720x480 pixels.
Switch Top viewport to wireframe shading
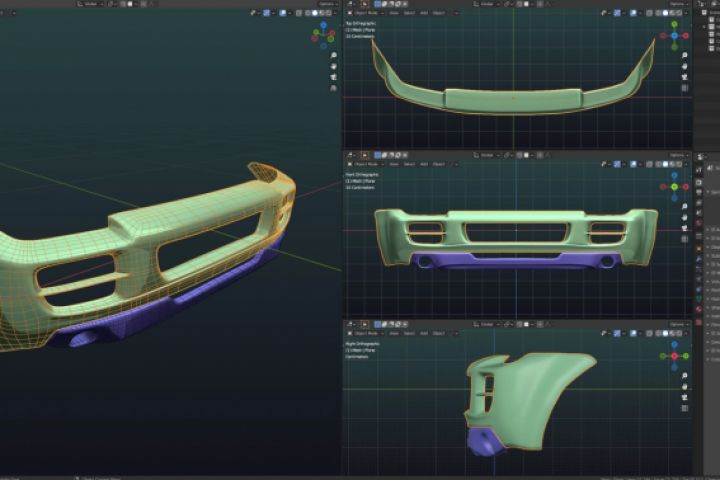(658, 13)
